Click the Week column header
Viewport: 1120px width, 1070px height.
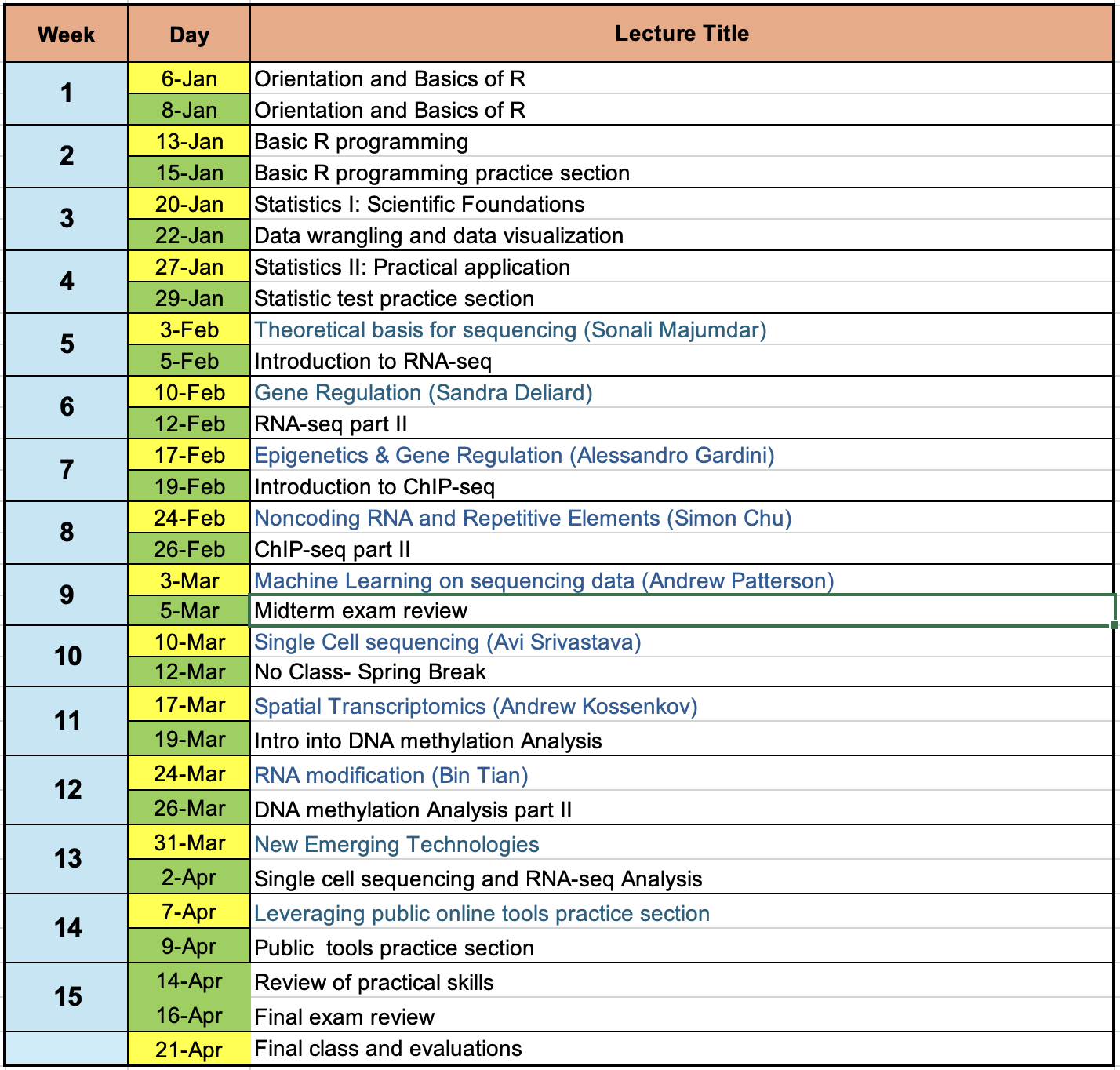65,34
